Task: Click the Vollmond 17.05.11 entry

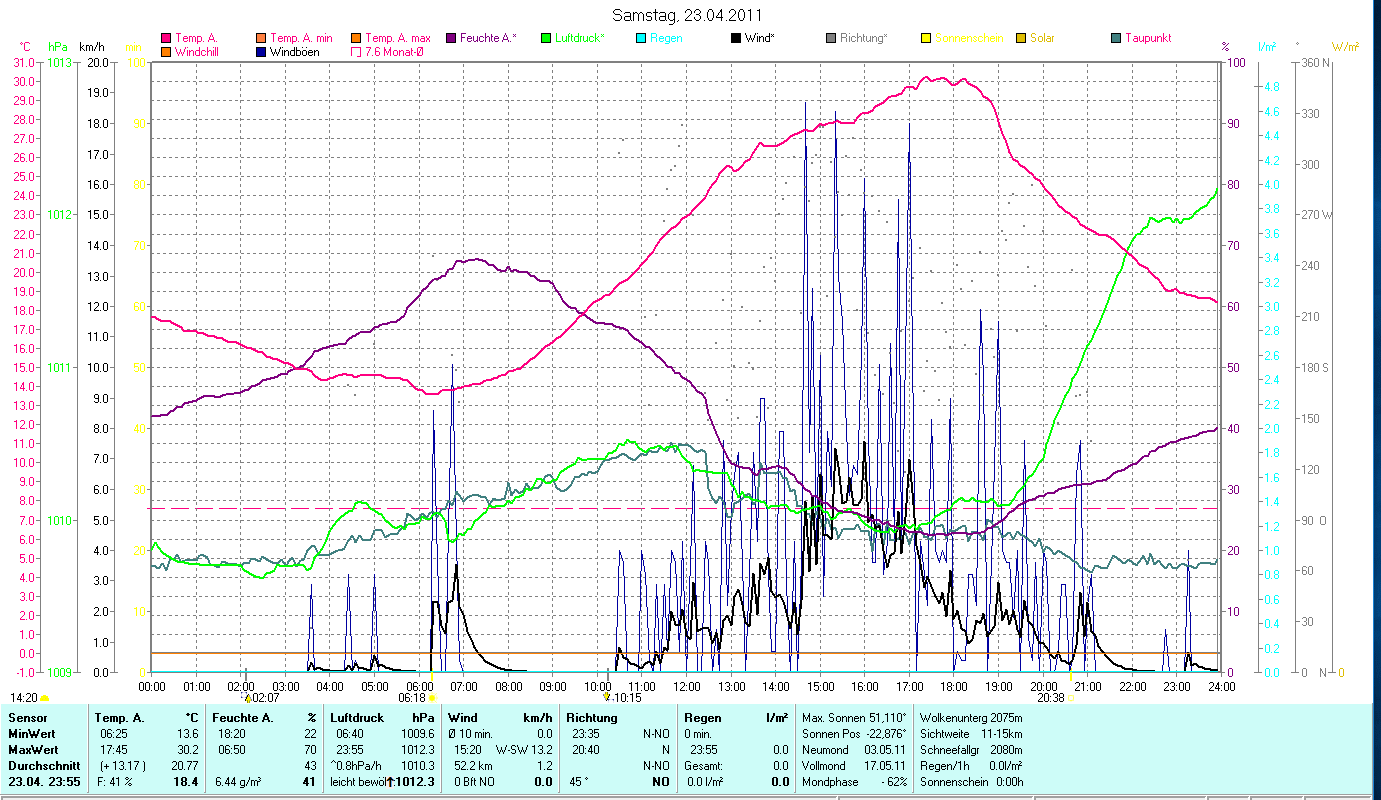Action: coord(855,766)
